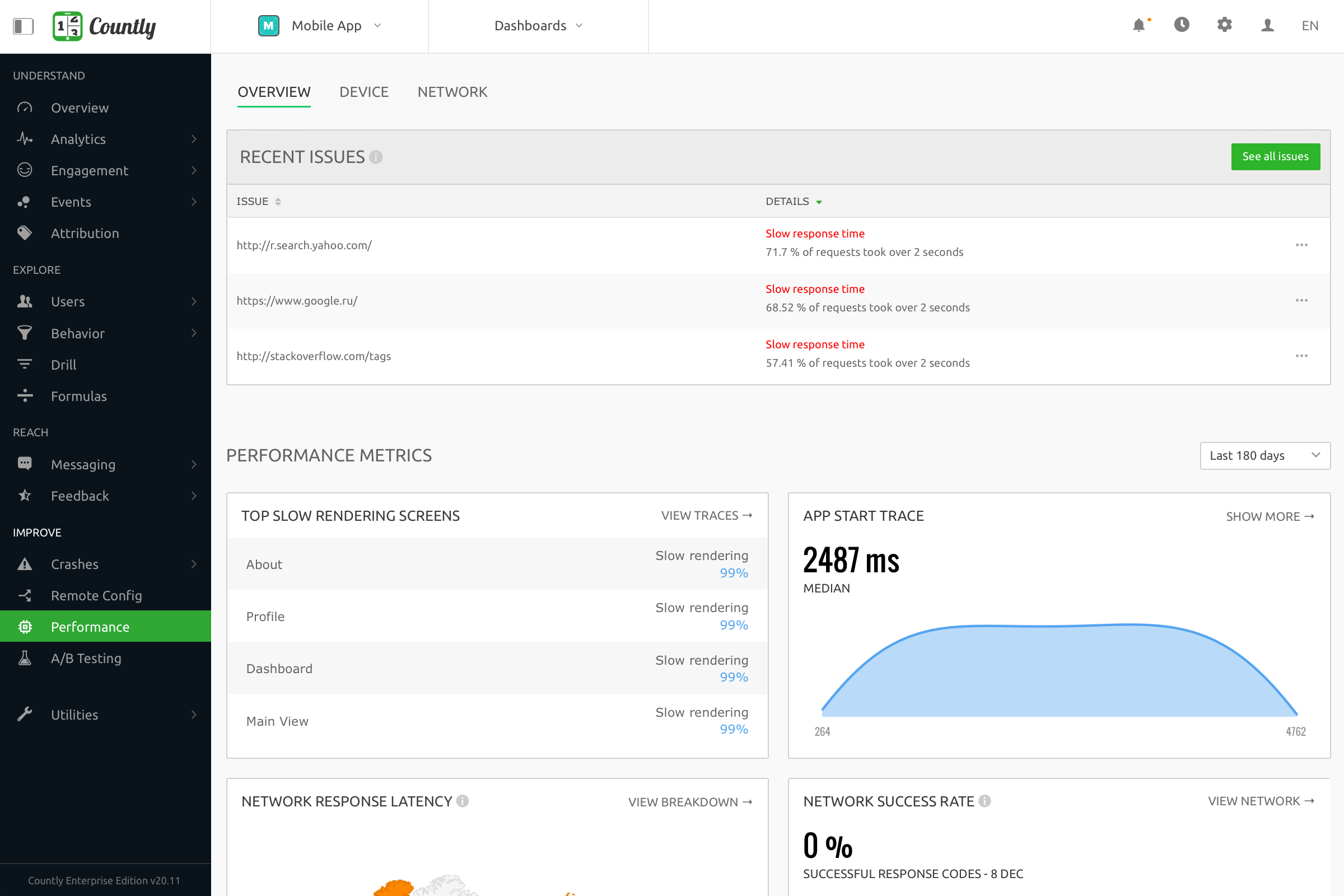Click the clock history icon
The width and height of the screenshot is (1344, 896).
tap(1181, 25)
